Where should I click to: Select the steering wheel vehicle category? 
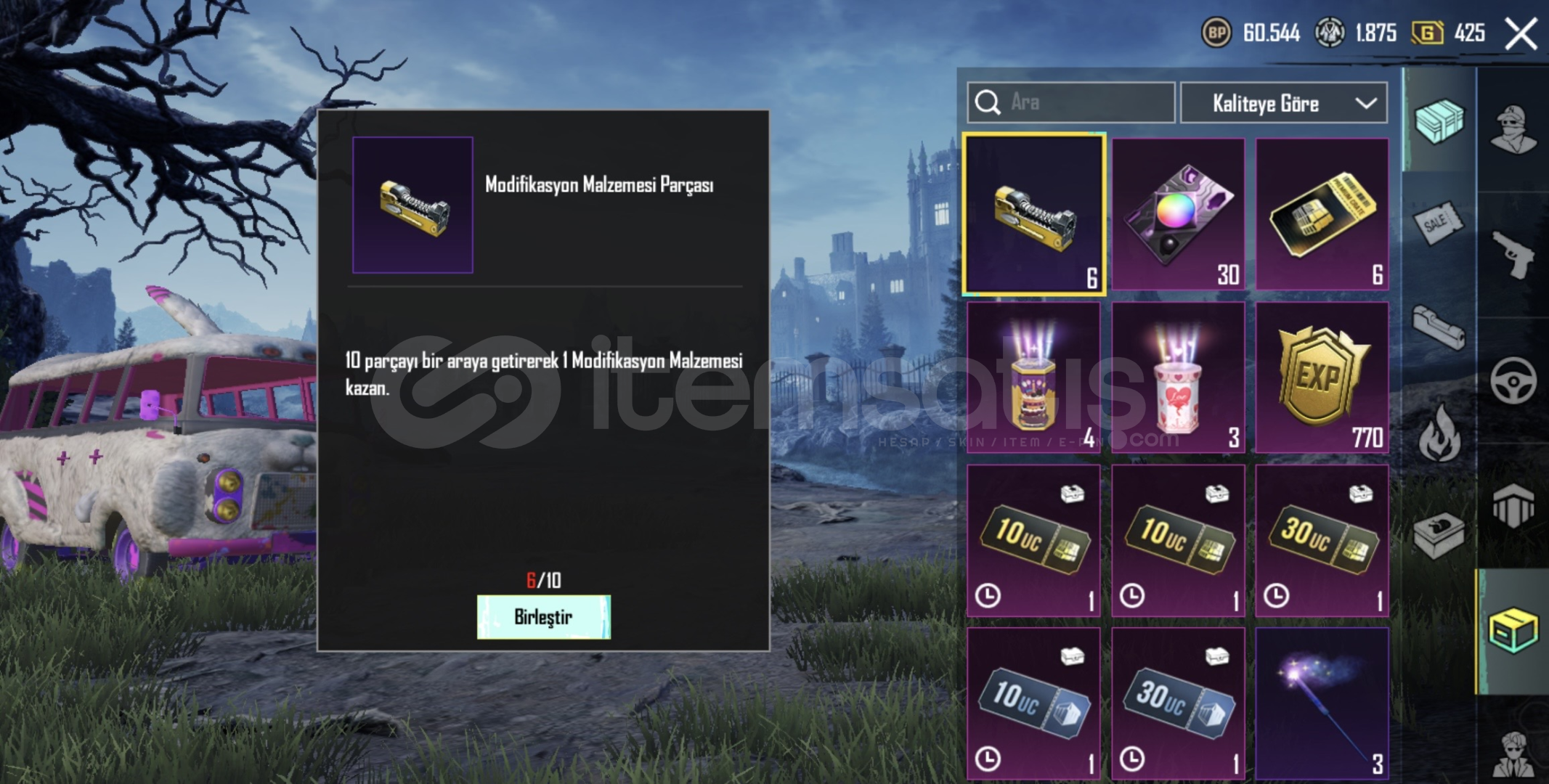[x=1513, y=380]
